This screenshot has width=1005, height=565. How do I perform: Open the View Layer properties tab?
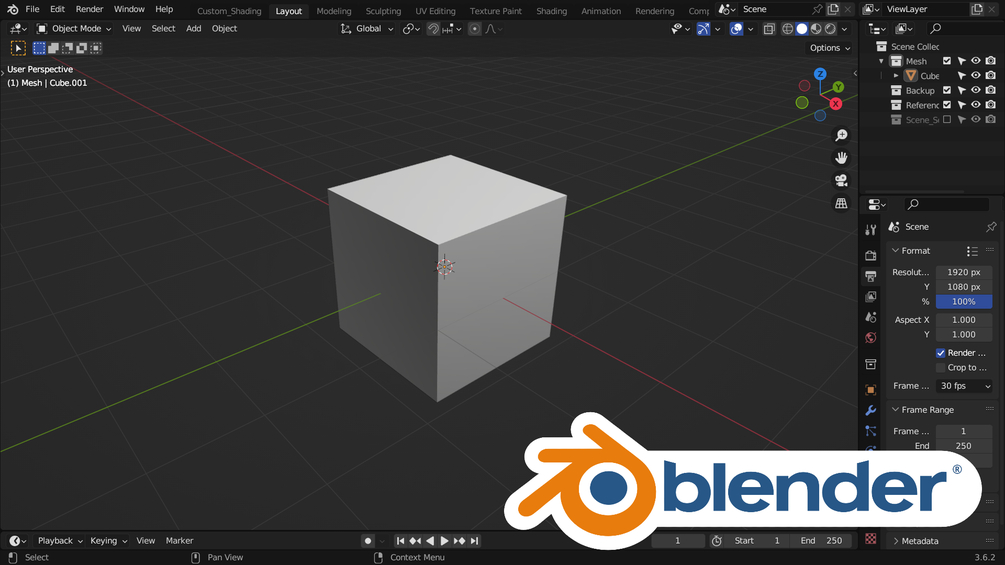(x=870, y=297)
